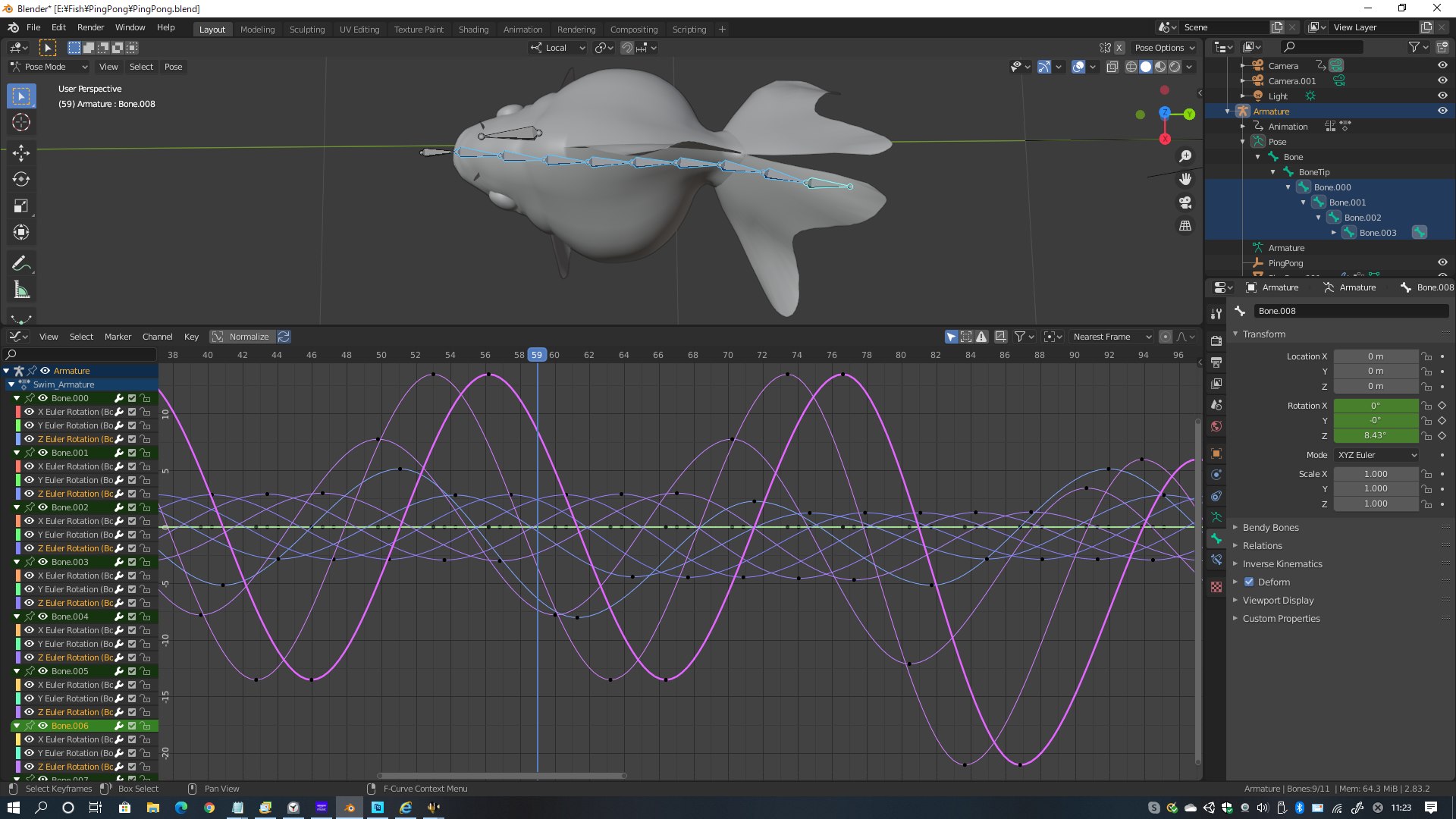
Task: Select the Move tool in the viewport toolbar
Action: [21, 153]
